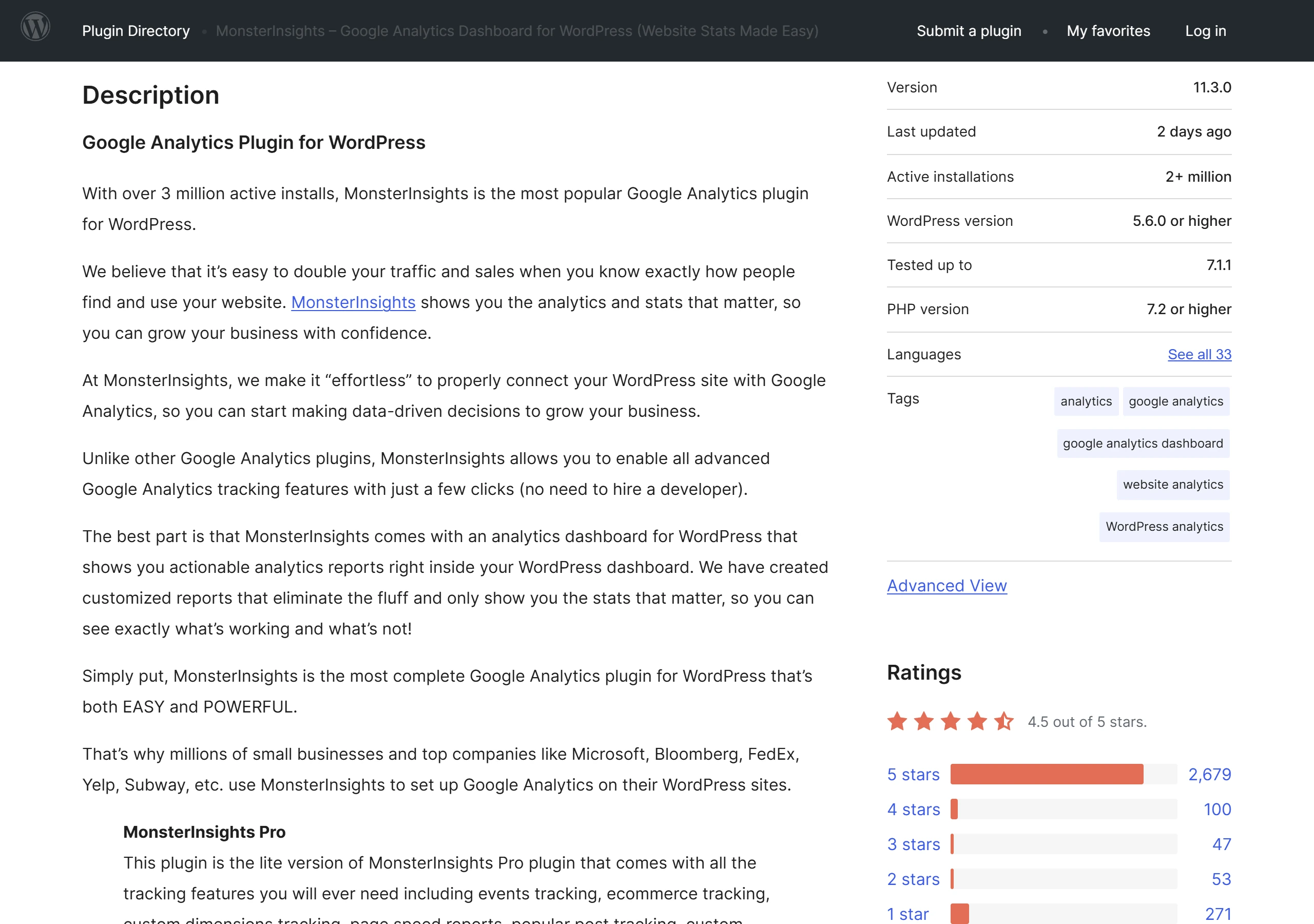Screen dimensions: 1314x924
Task: Click the Description heading
Action: pyautogui.click(x=151, y=95)
